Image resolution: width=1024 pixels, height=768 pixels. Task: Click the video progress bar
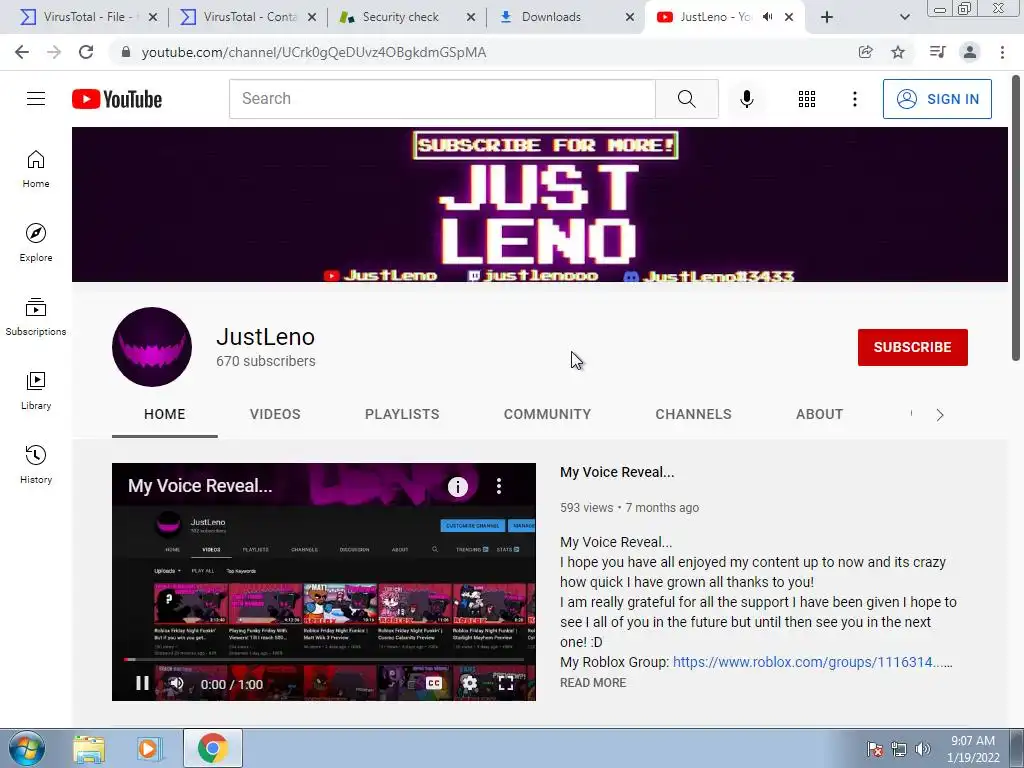[324, 660]
